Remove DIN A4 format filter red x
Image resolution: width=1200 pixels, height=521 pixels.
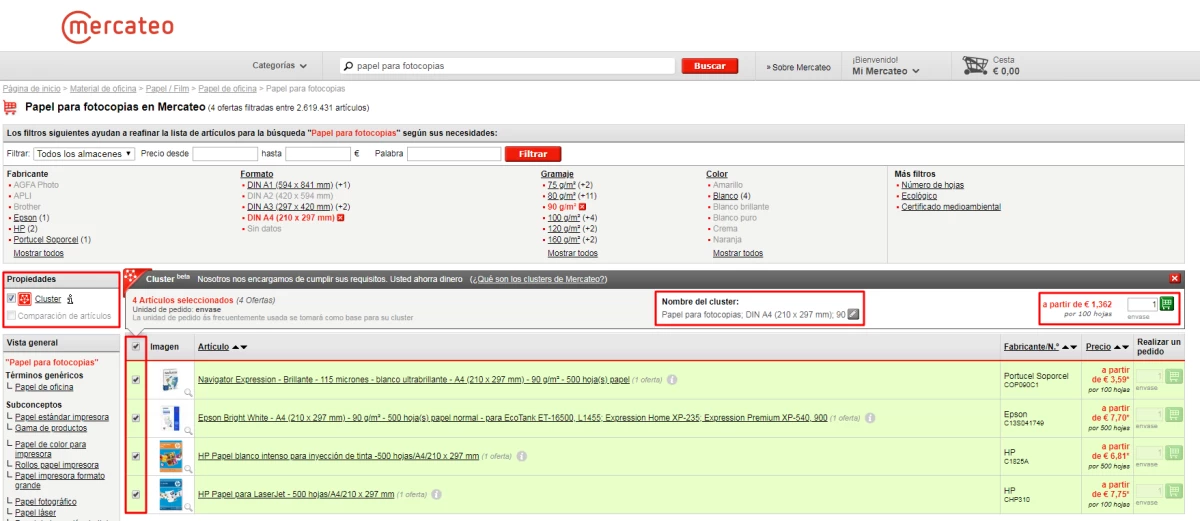[341, 217]
